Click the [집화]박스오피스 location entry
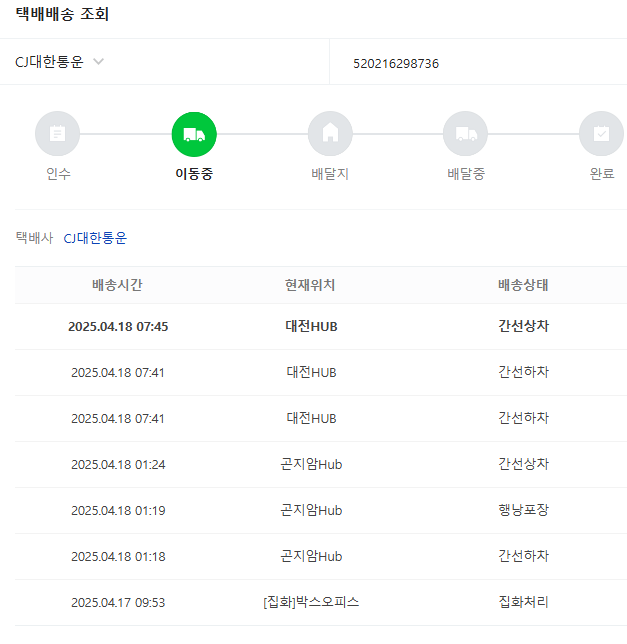The width and height of the screenshot is (627, 644). pyautogui.click(x=311, y=602)
